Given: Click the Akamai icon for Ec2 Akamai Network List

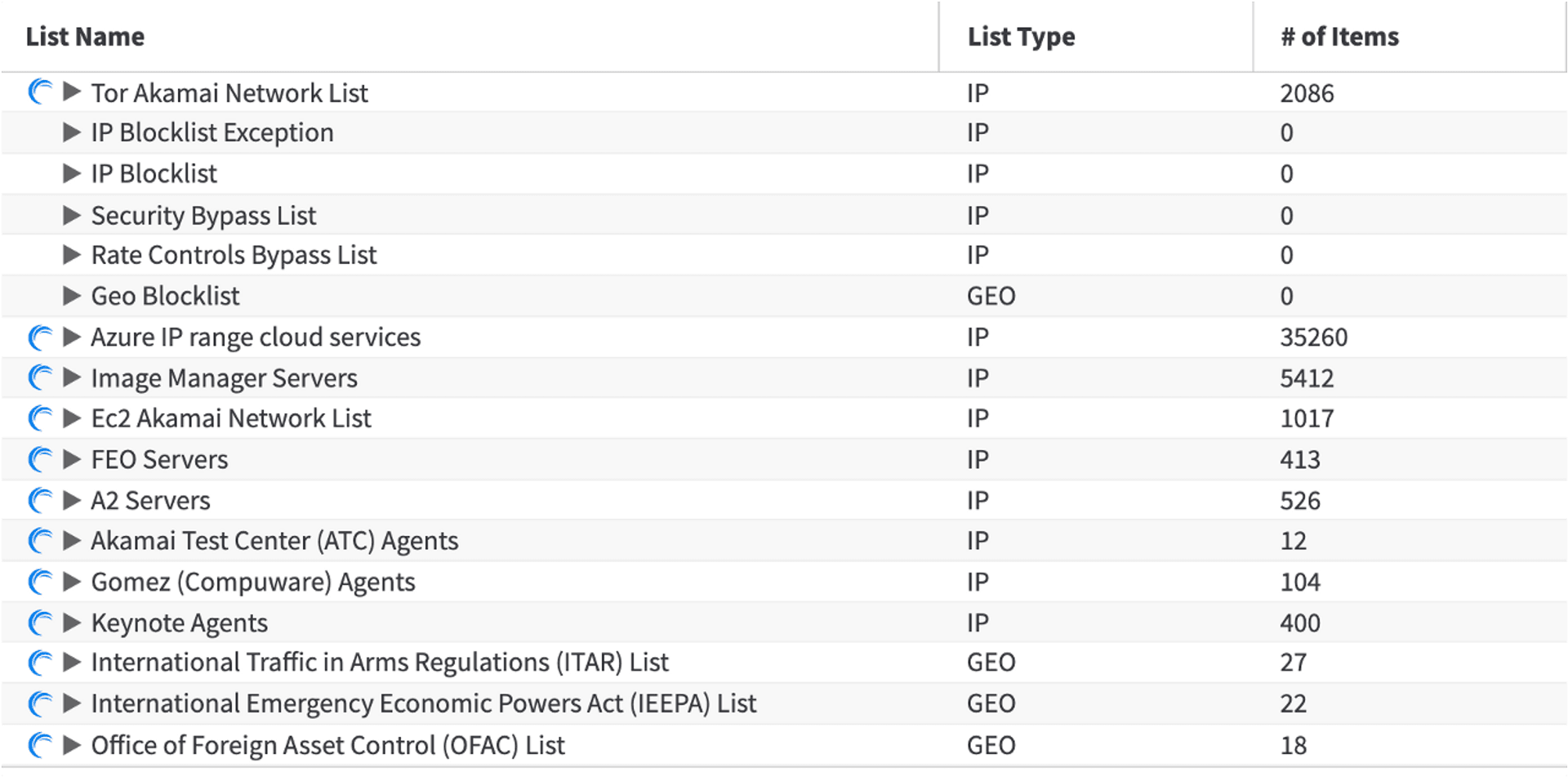Looking at the screenshot, I should (x=40, y=418).
